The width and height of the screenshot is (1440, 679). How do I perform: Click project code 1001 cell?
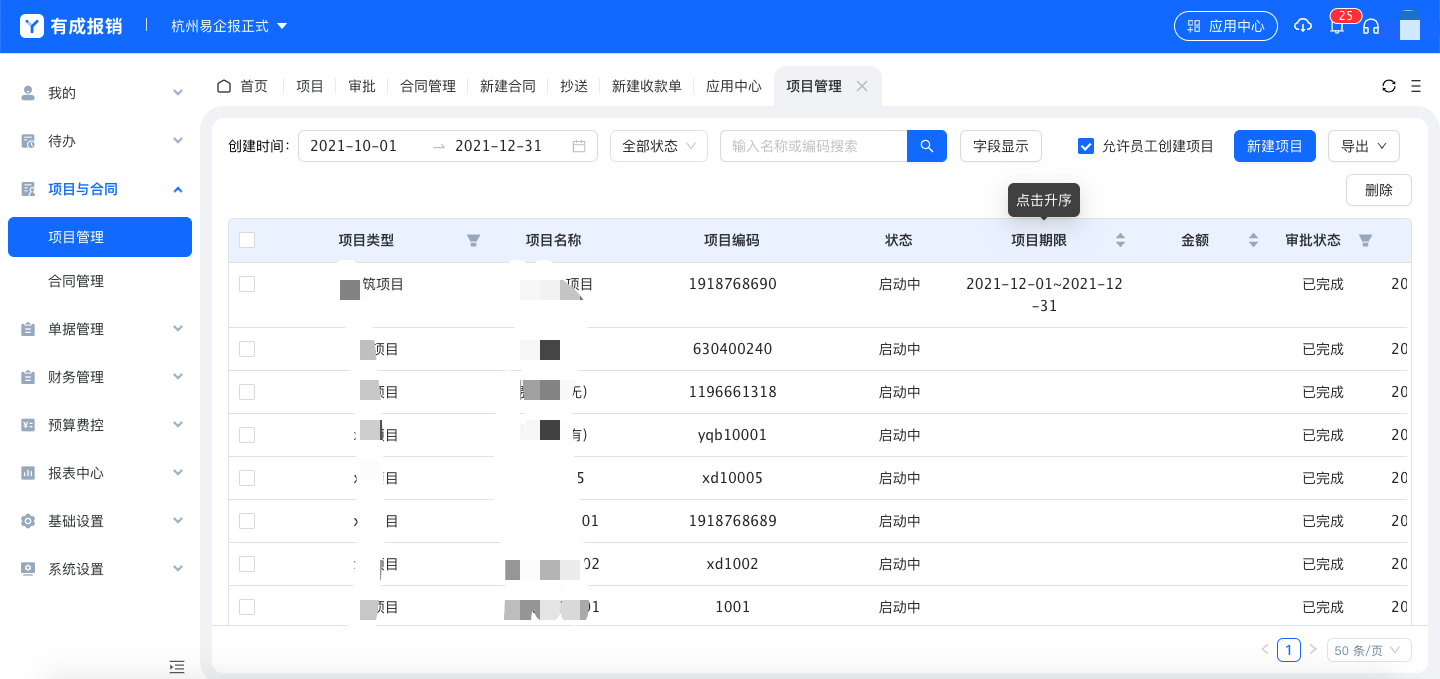[x=732, y=607]
